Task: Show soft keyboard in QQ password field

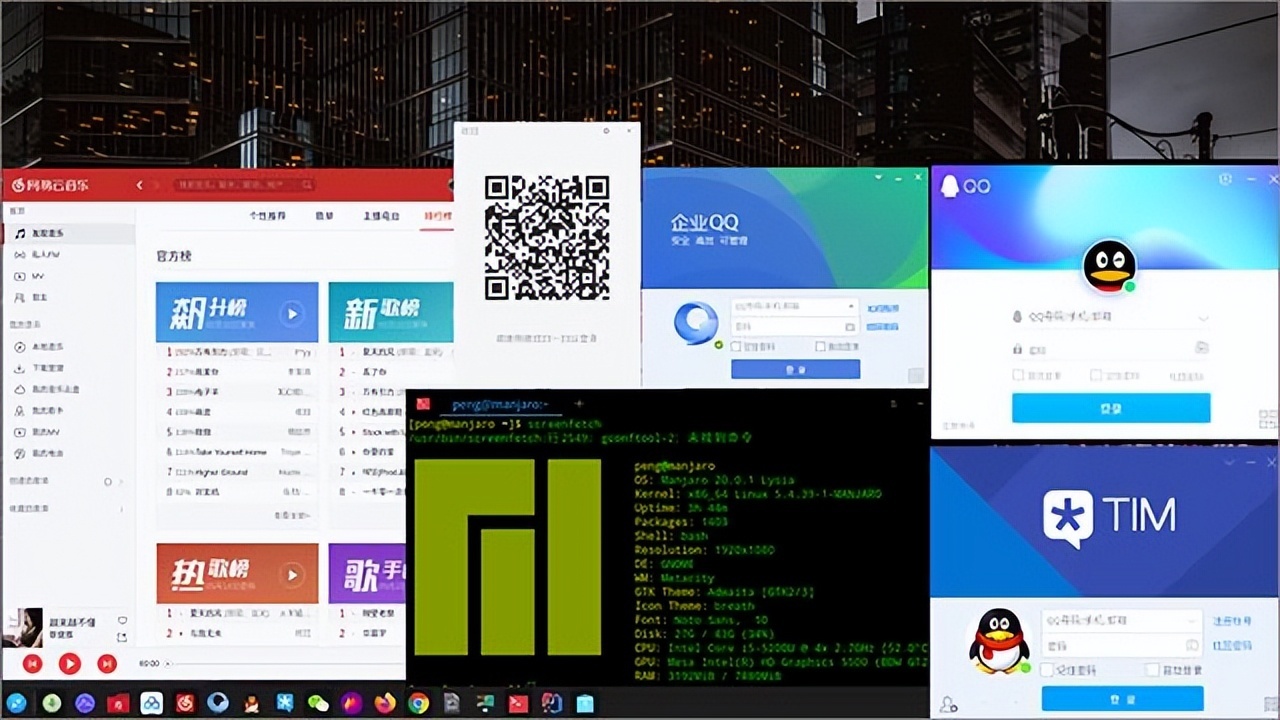Action: (1201, 348)
